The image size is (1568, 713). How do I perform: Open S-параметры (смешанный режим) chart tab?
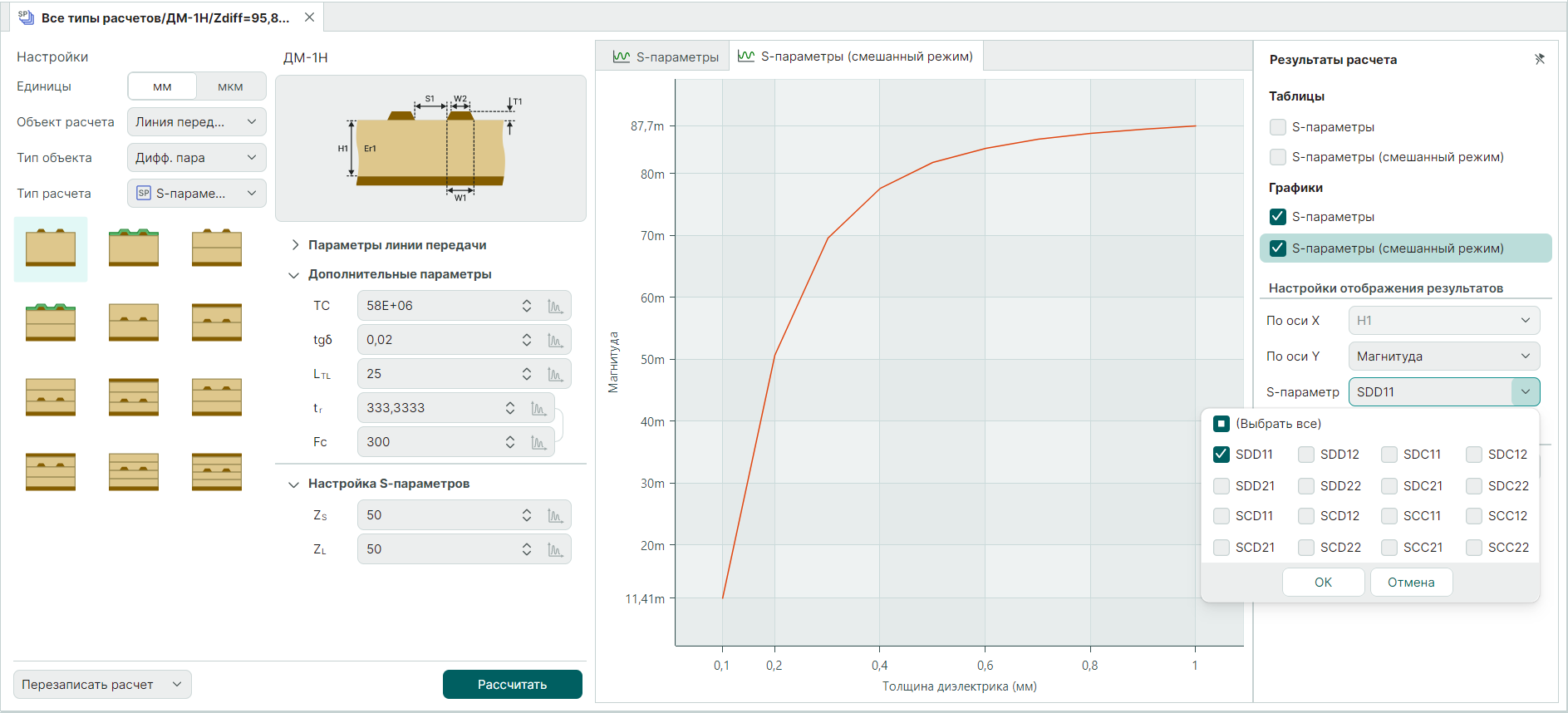point(856,57)
